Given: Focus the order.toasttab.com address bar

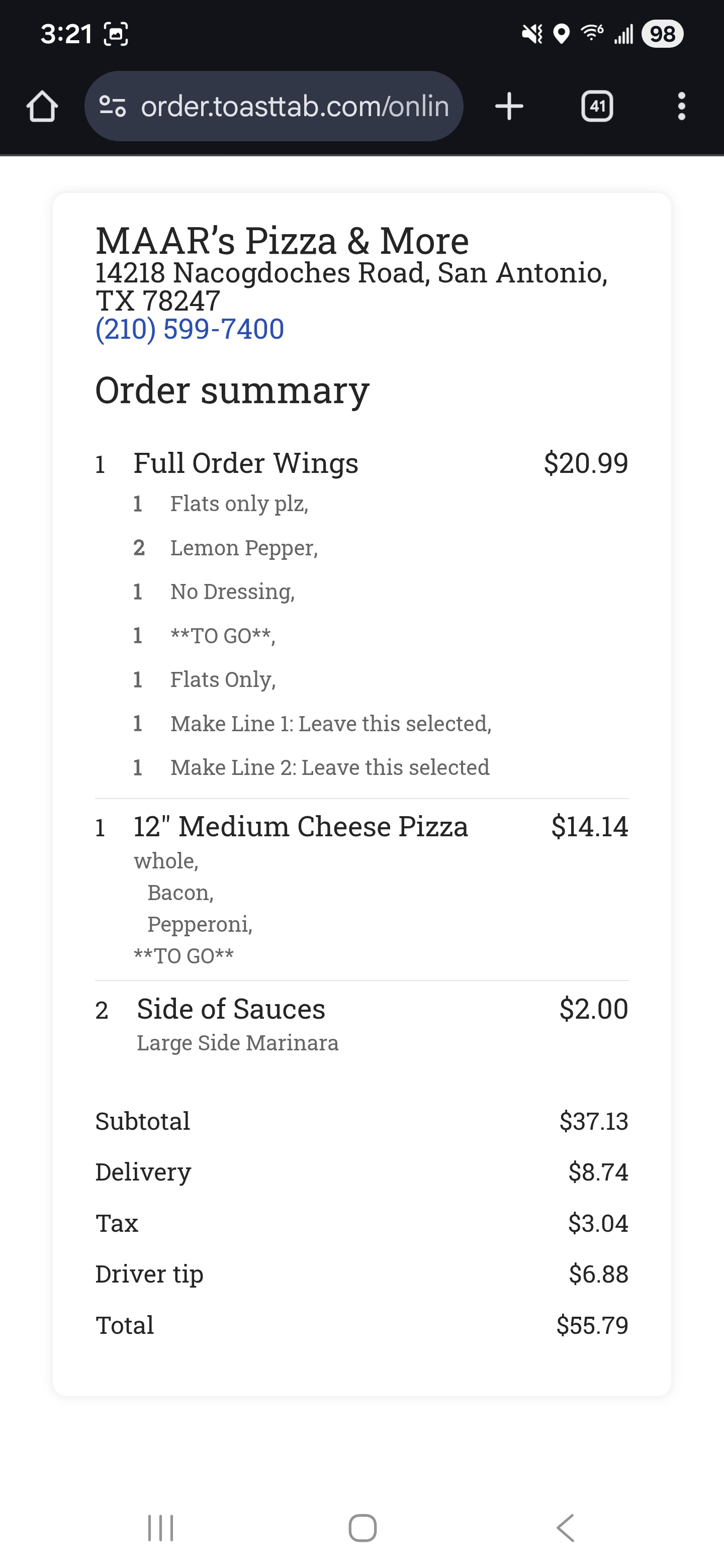Looking at the screenshot, I should pyautogui.click(x=295, y=107).
